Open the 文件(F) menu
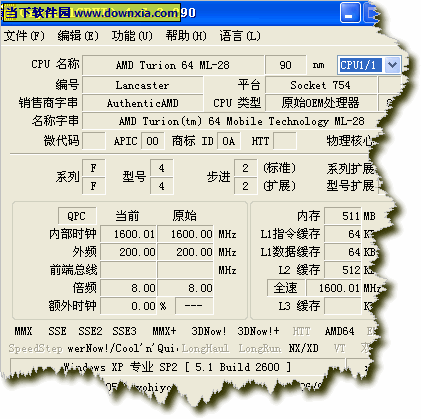The image size is (421, 419). click(x=24, y=36)
